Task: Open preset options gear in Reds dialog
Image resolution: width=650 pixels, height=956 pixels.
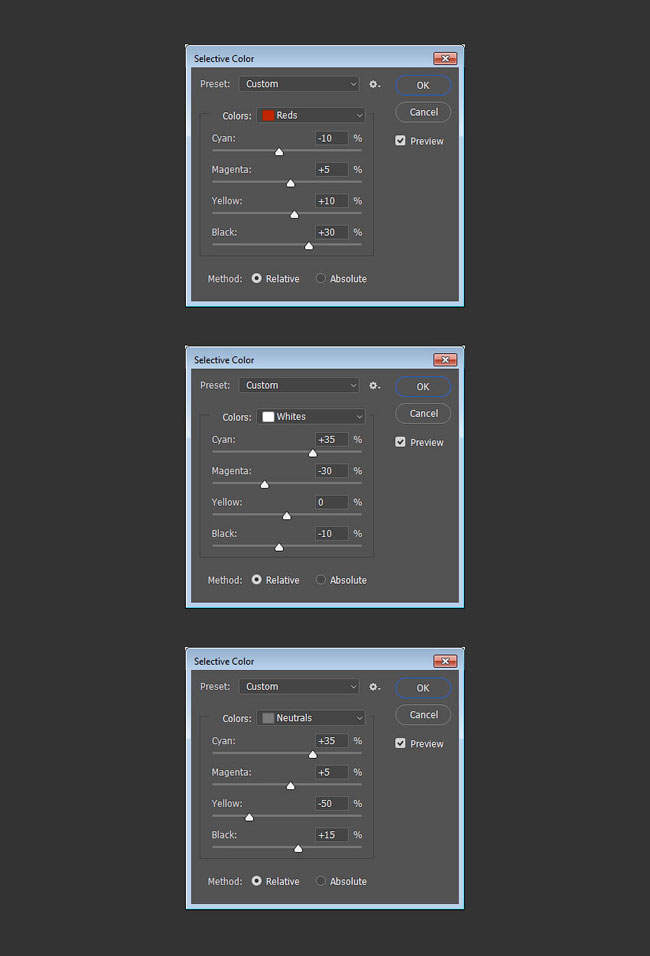Action: [374, 84]
